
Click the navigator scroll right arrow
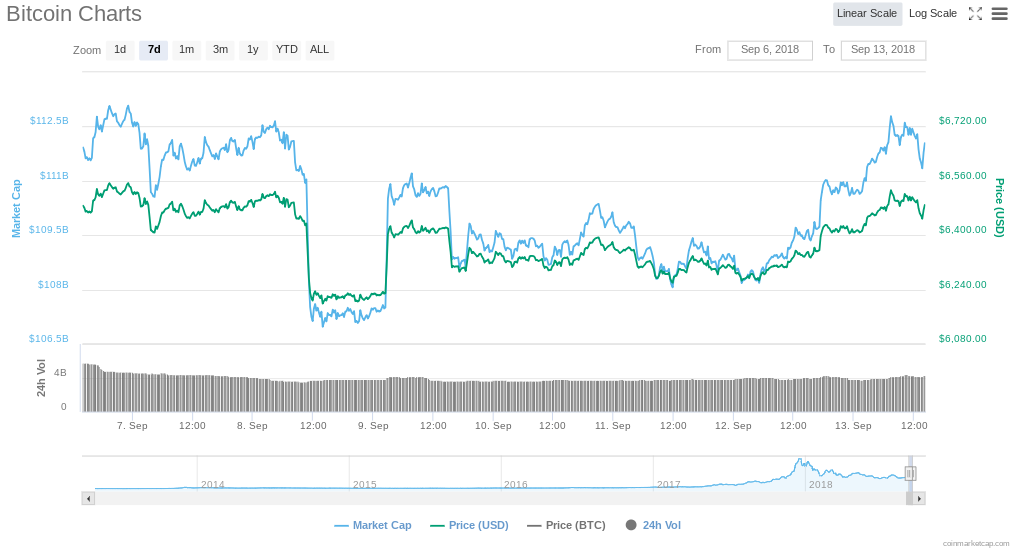919,499
